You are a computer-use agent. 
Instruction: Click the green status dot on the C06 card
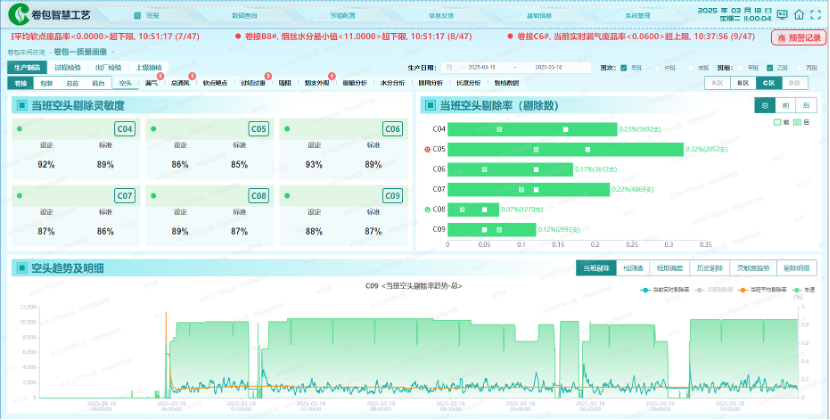(x=287, y=129)
